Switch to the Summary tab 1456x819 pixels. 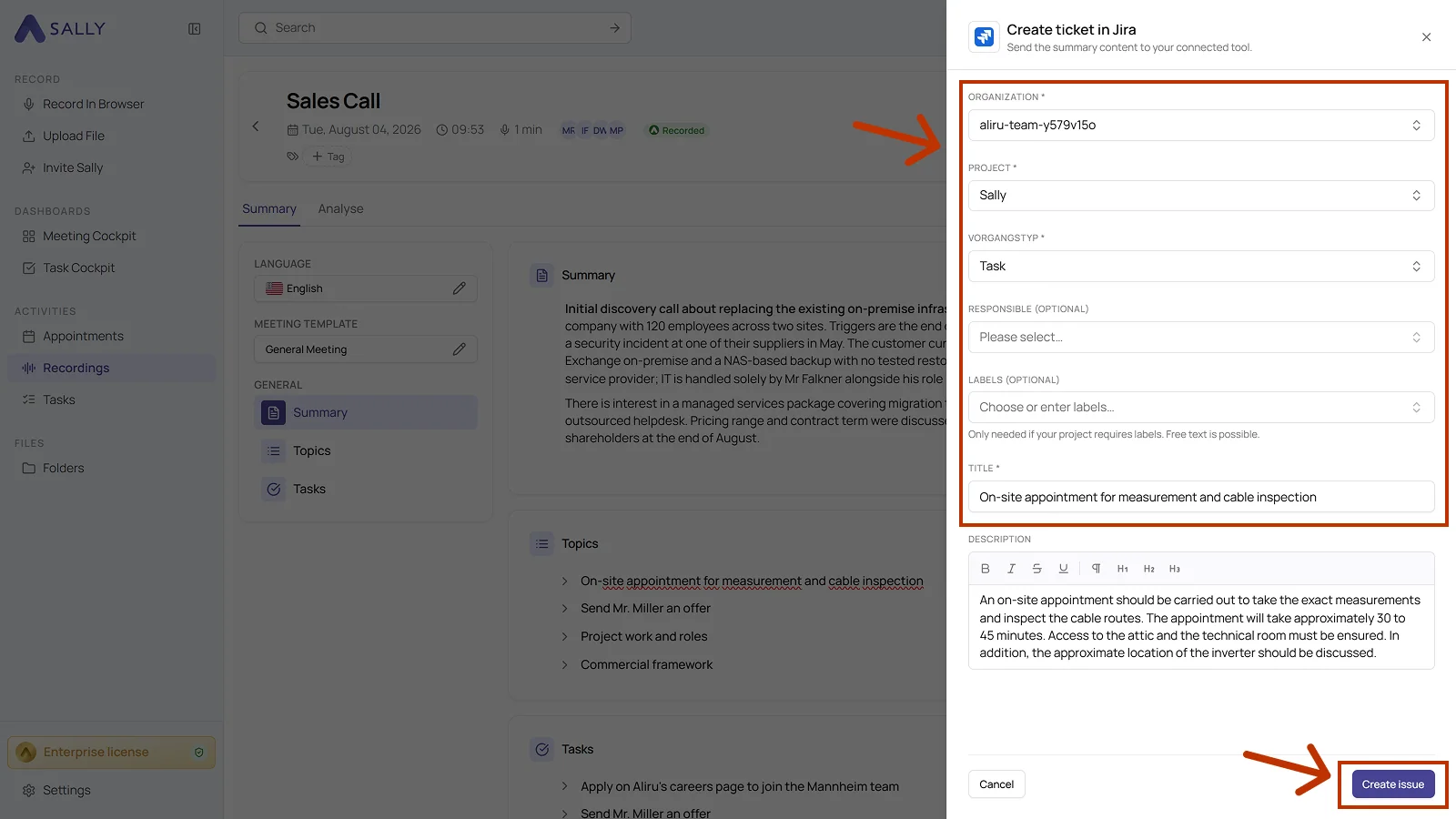tap(269, 208)
